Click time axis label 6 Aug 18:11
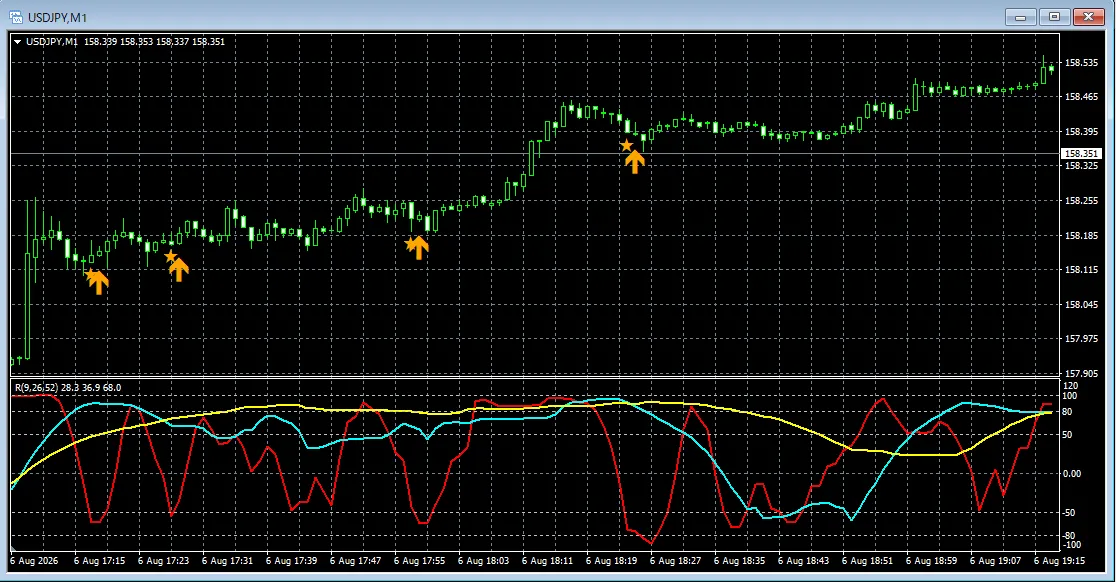The height and width of the screenshot is (582, 1117). click(547, 561)
